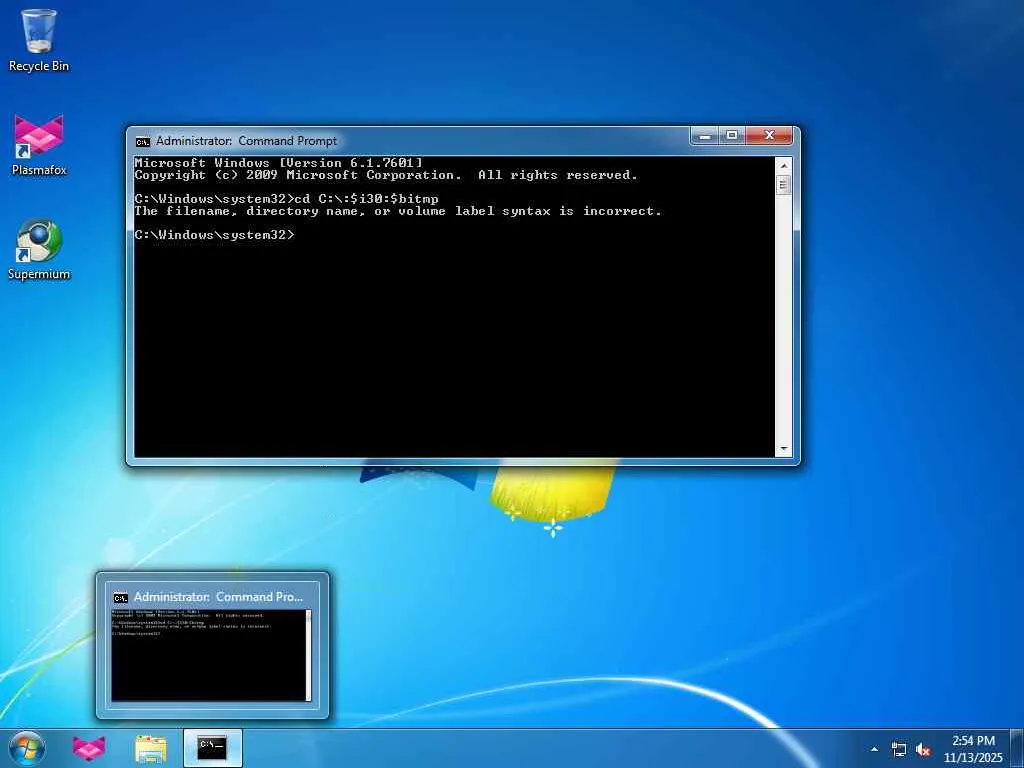Click the last C:\Windows\system32> prompt
Screen dimensions: 1024x768
point(214,235)
